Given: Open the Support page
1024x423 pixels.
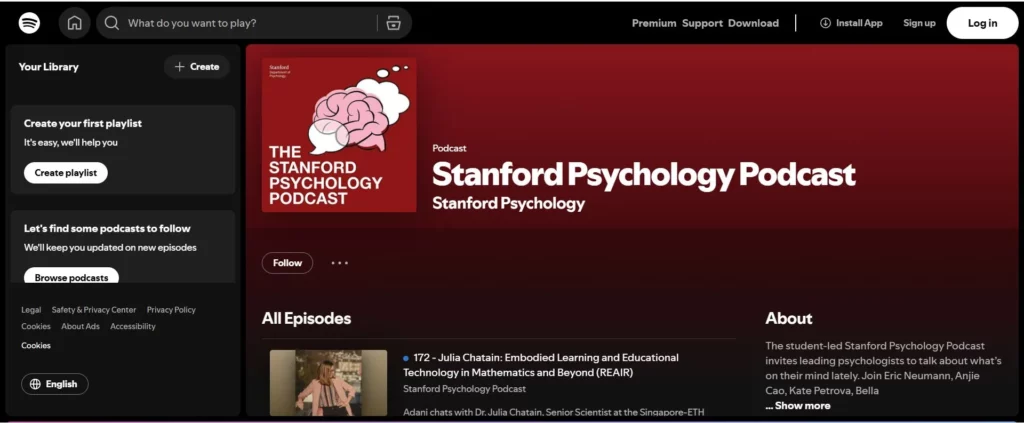Looking at the screenshot, I should pyautogui.click(x=702, y=23).
